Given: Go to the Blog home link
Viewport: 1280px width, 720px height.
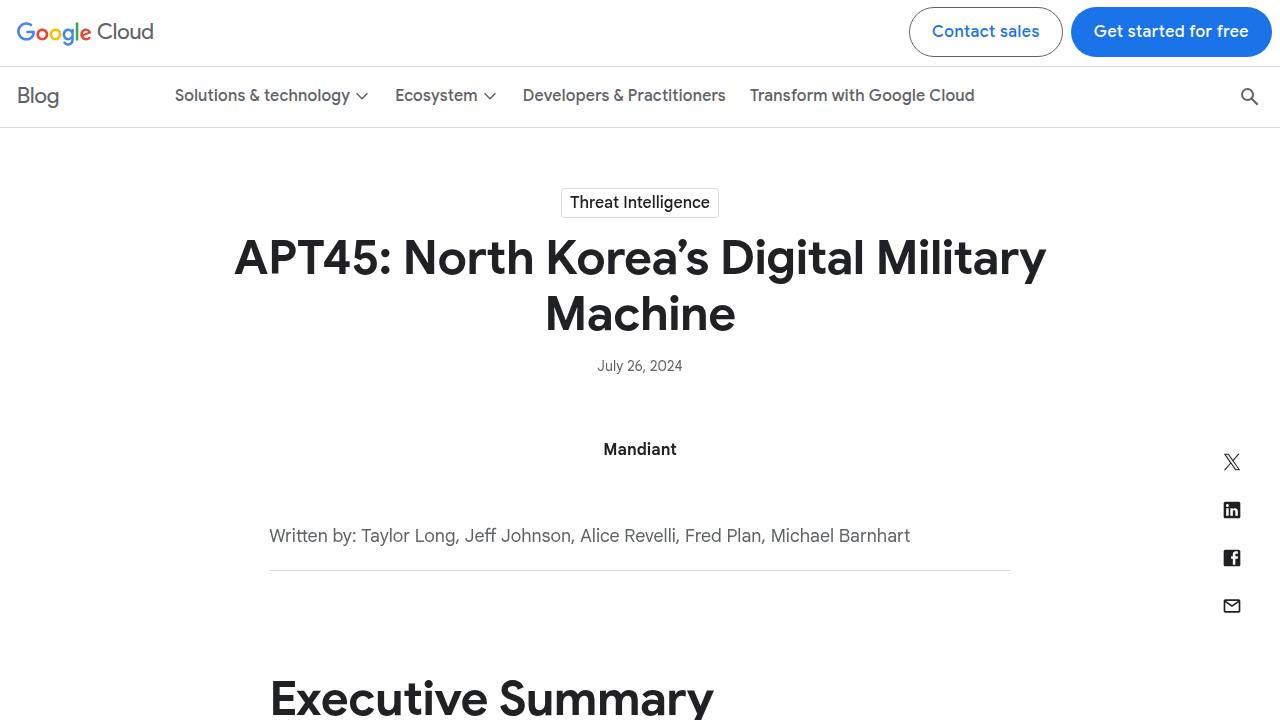Looking at the screenshot, I should [38, 96].
